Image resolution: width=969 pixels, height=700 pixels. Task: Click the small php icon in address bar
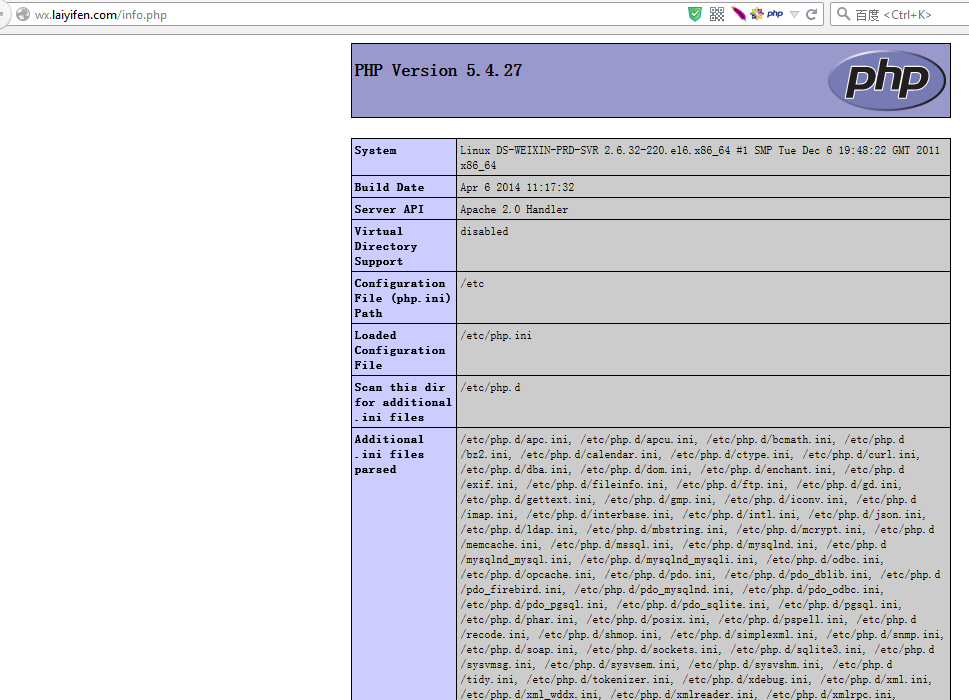click(x=775, y=14)
